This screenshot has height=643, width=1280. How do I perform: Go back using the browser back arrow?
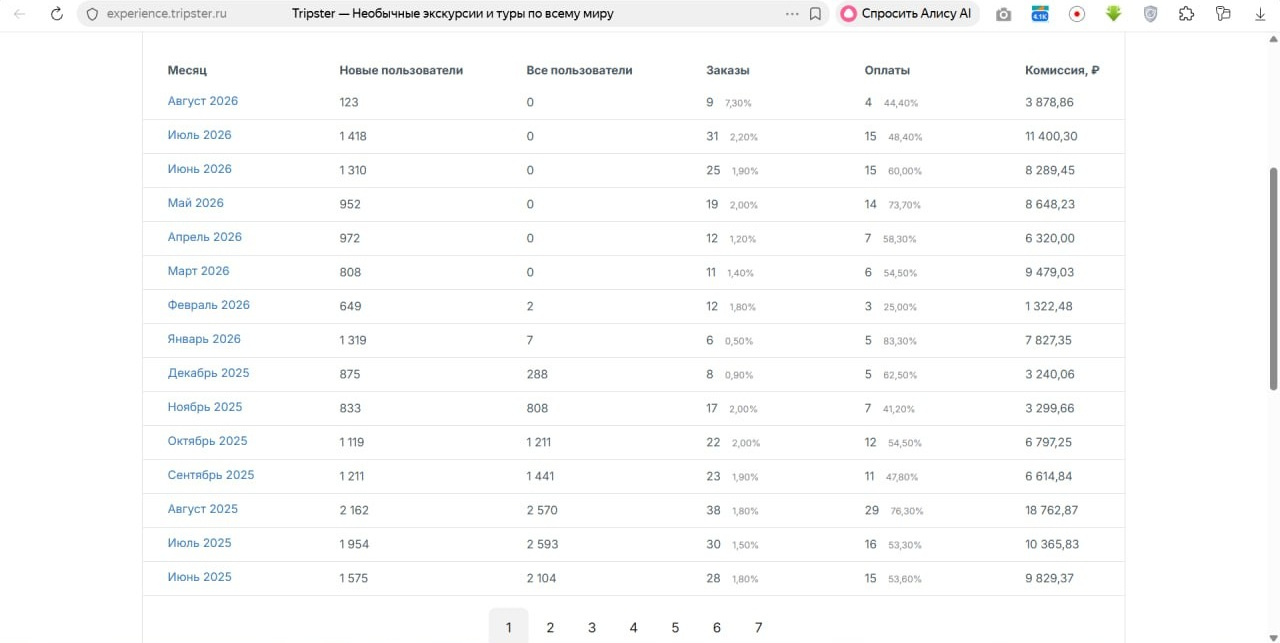pos(19,14)
